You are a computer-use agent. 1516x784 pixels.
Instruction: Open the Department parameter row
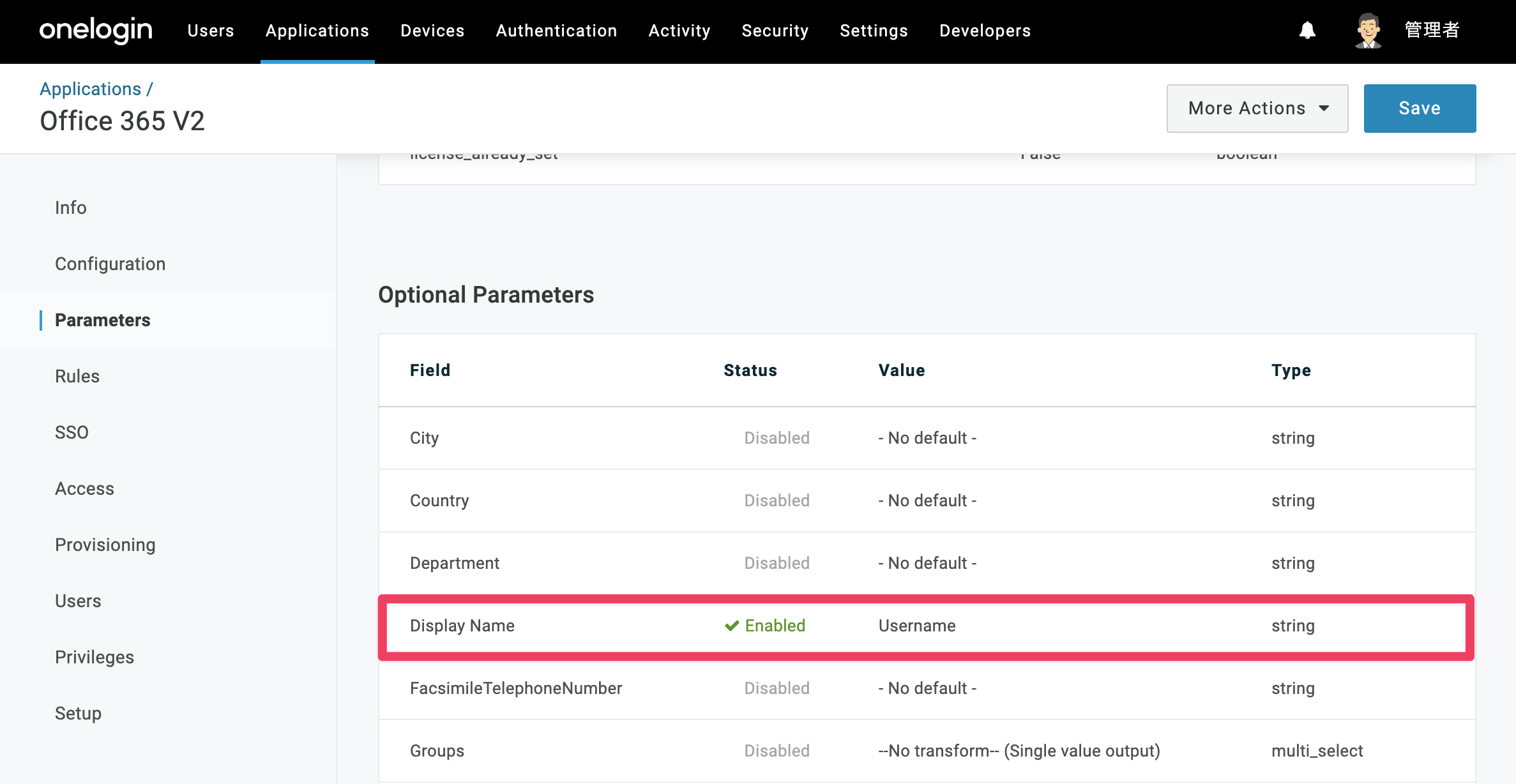[927, 563]
